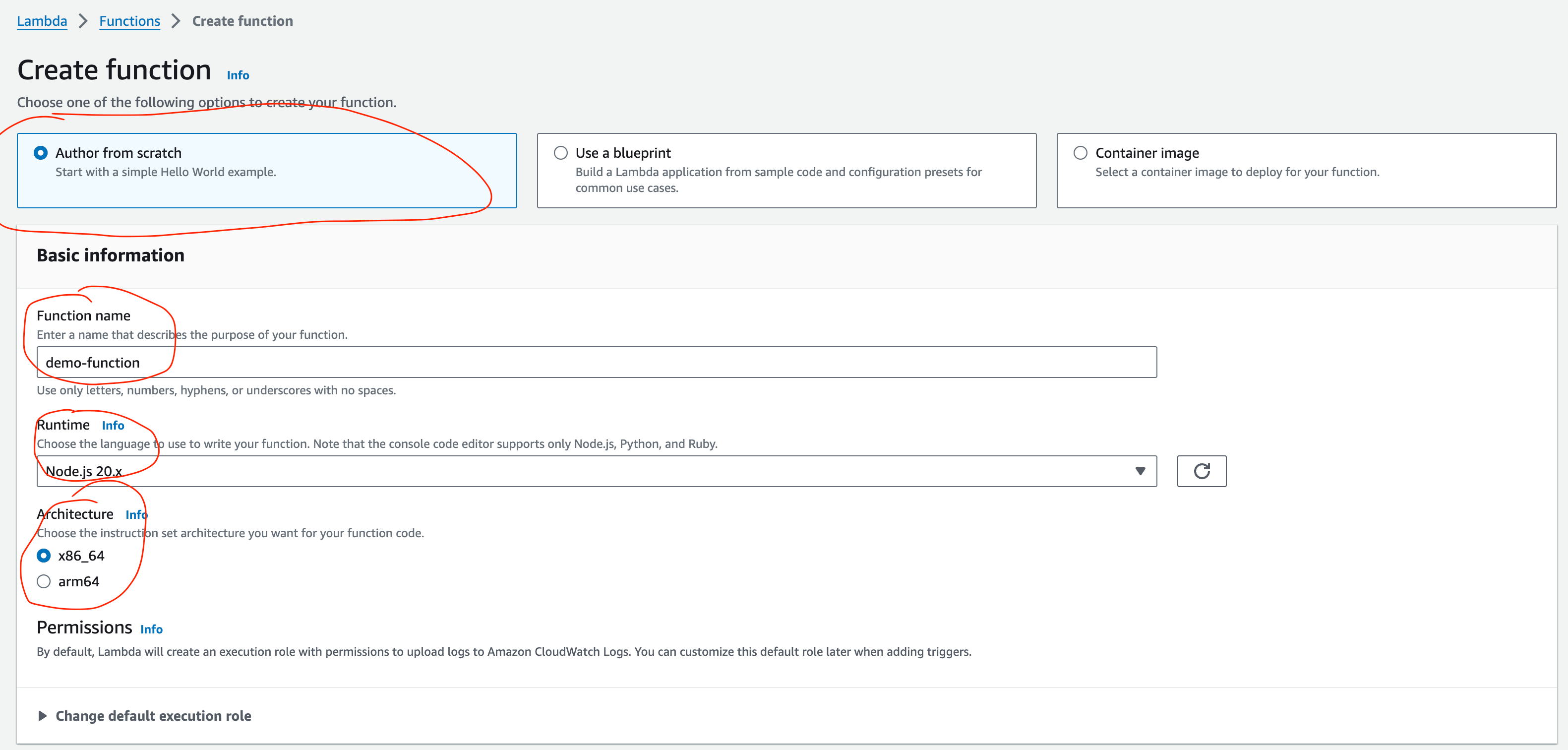Open the Functions breadcrumb link
The width and height of the screenshot is (1568, 750).
pos(129,21)
